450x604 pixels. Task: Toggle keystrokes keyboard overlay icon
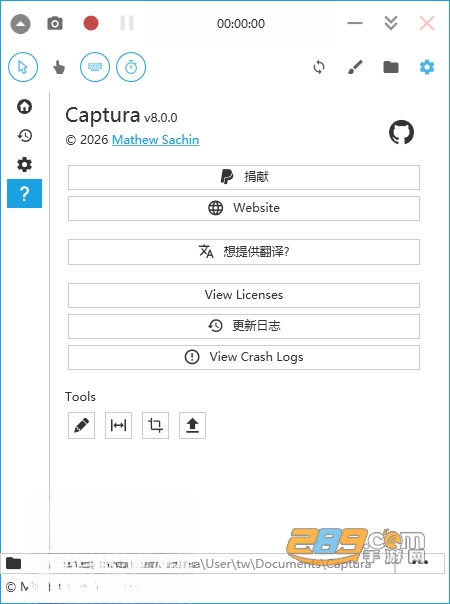coord(95,67)
